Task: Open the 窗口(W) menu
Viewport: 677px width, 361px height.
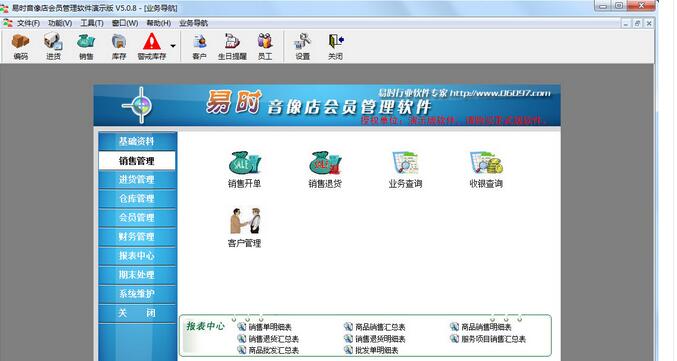Action: click(x=125, y=23)
